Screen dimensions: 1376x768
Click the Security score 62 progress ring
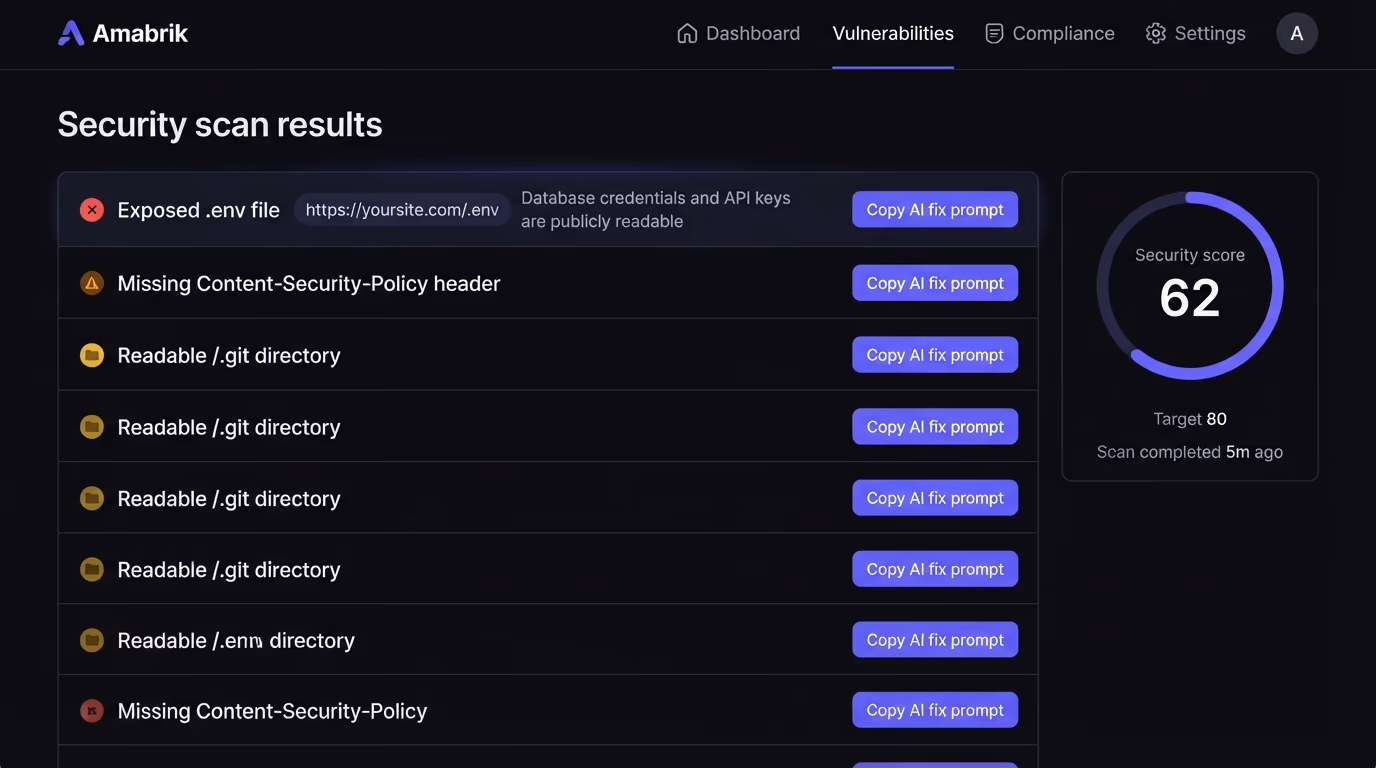(1190, 285)
